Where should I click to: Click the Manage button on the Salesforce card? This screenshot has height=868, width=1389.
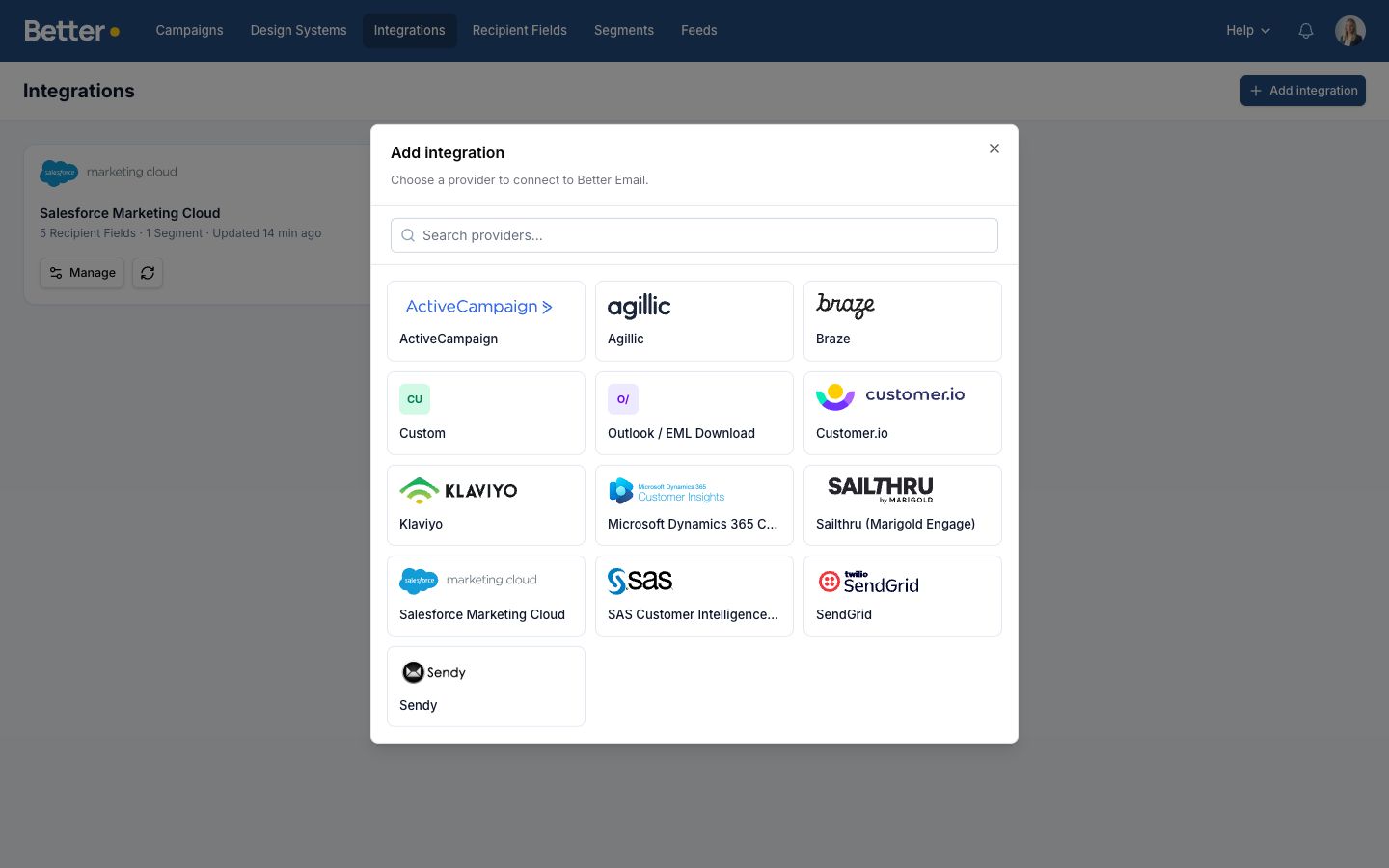coord(82,273)
